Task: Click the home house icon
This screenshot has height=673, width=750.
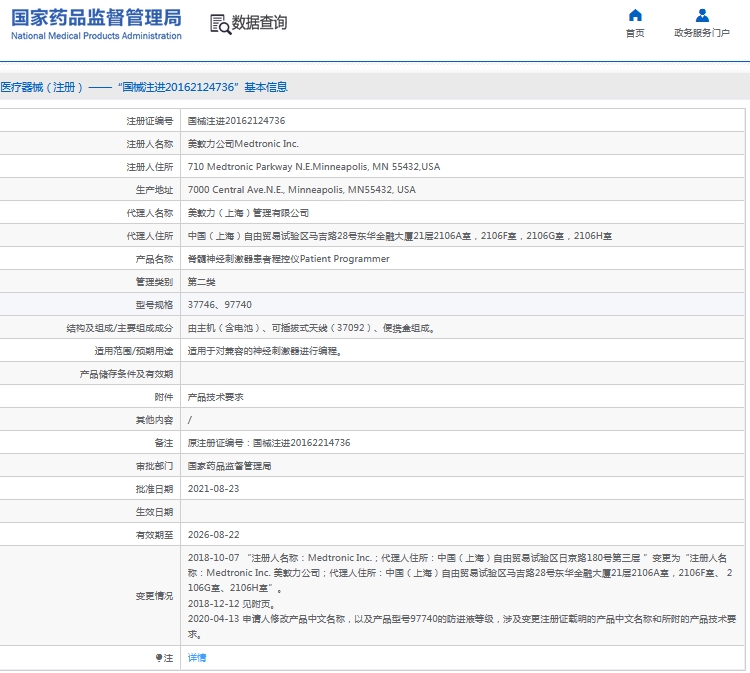Action: pyautogui.click(x=635, y=15)
